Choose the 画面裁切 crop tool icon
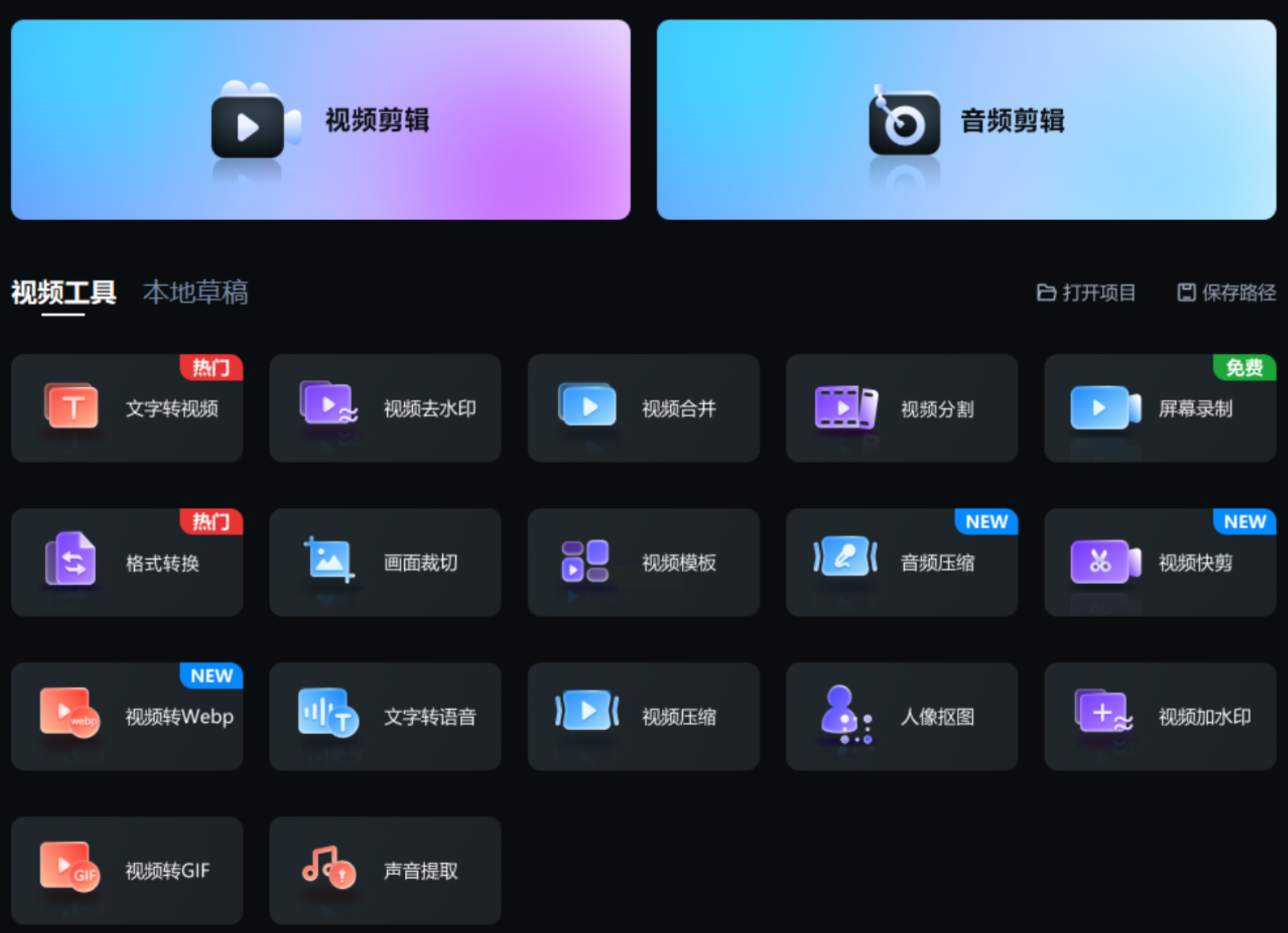This screenshot has height=933, width=1288. pyautogui.click(x=329, y=560)
